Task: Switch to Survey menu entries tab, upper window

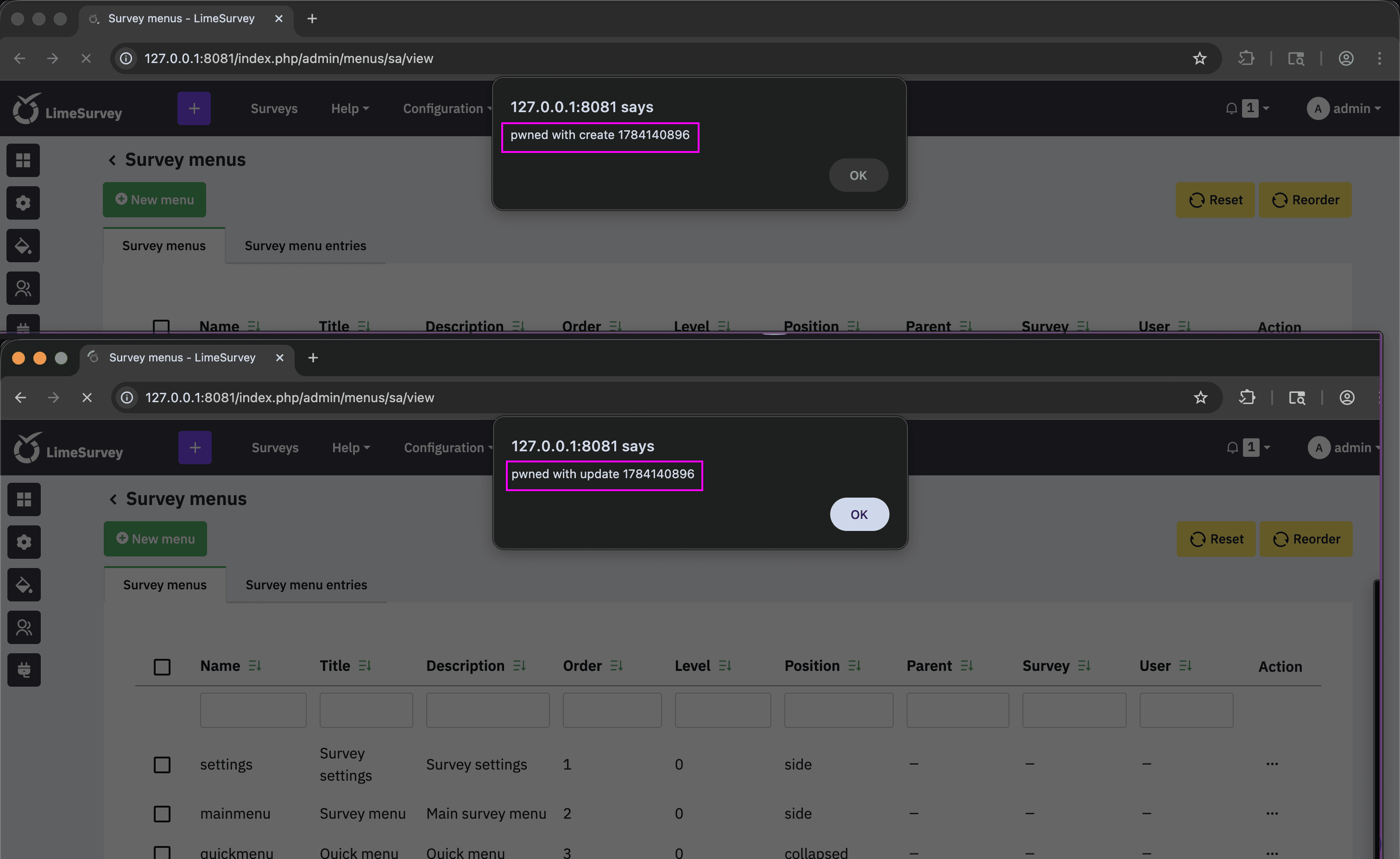Action: (x=305, y=246)
